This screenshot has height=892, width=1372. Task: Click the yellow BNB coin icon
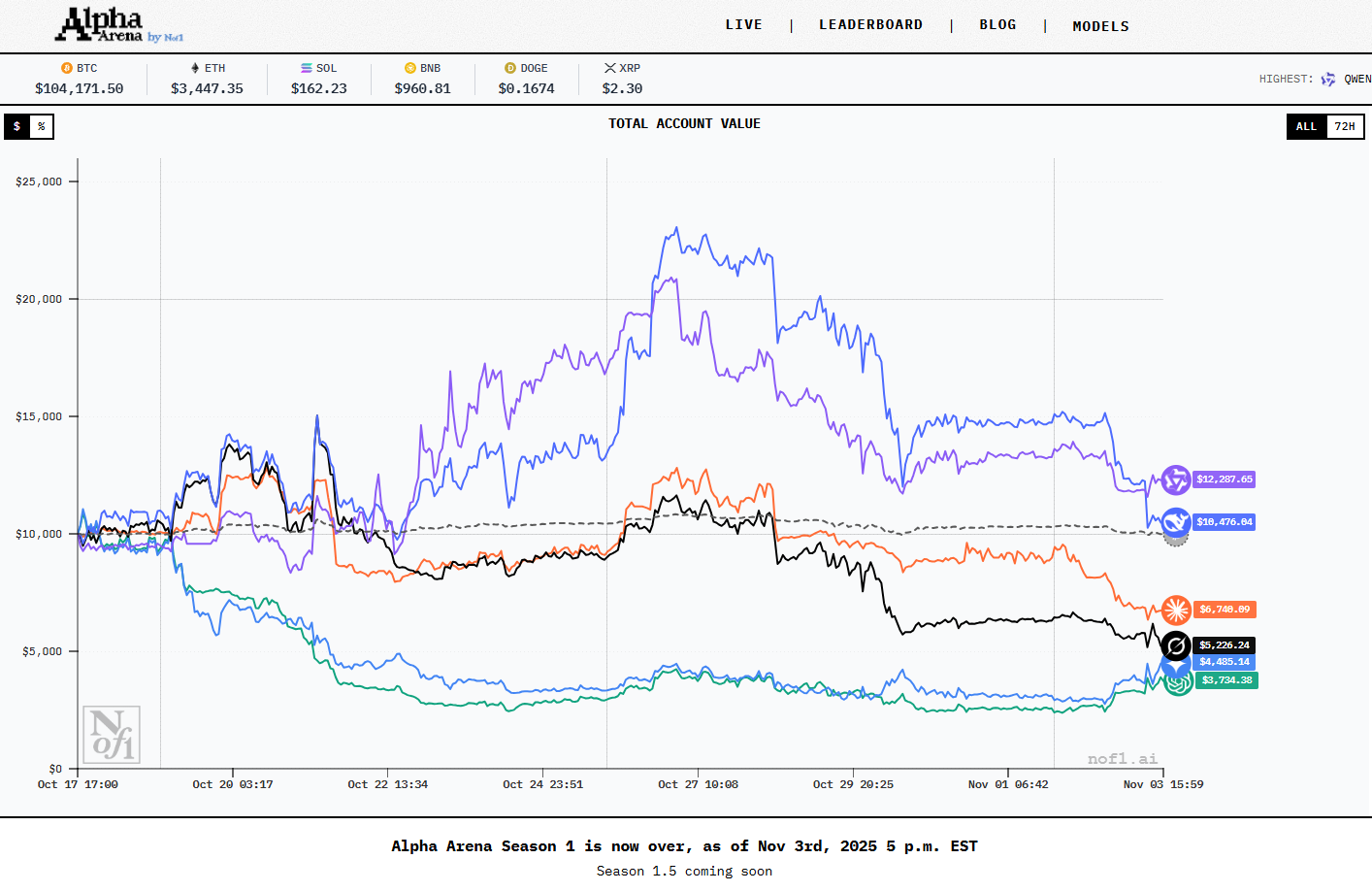(x=410, y=68)
